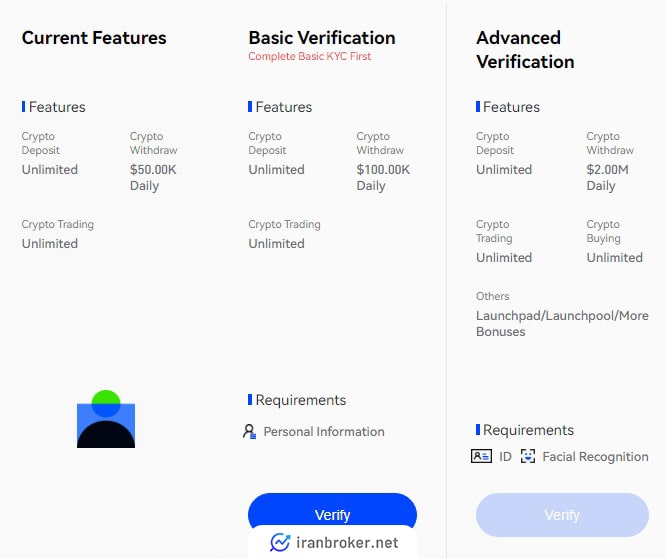Click the Requirements label under Advanced Verification
665x559 pixels.
click(x=528, y=430)
